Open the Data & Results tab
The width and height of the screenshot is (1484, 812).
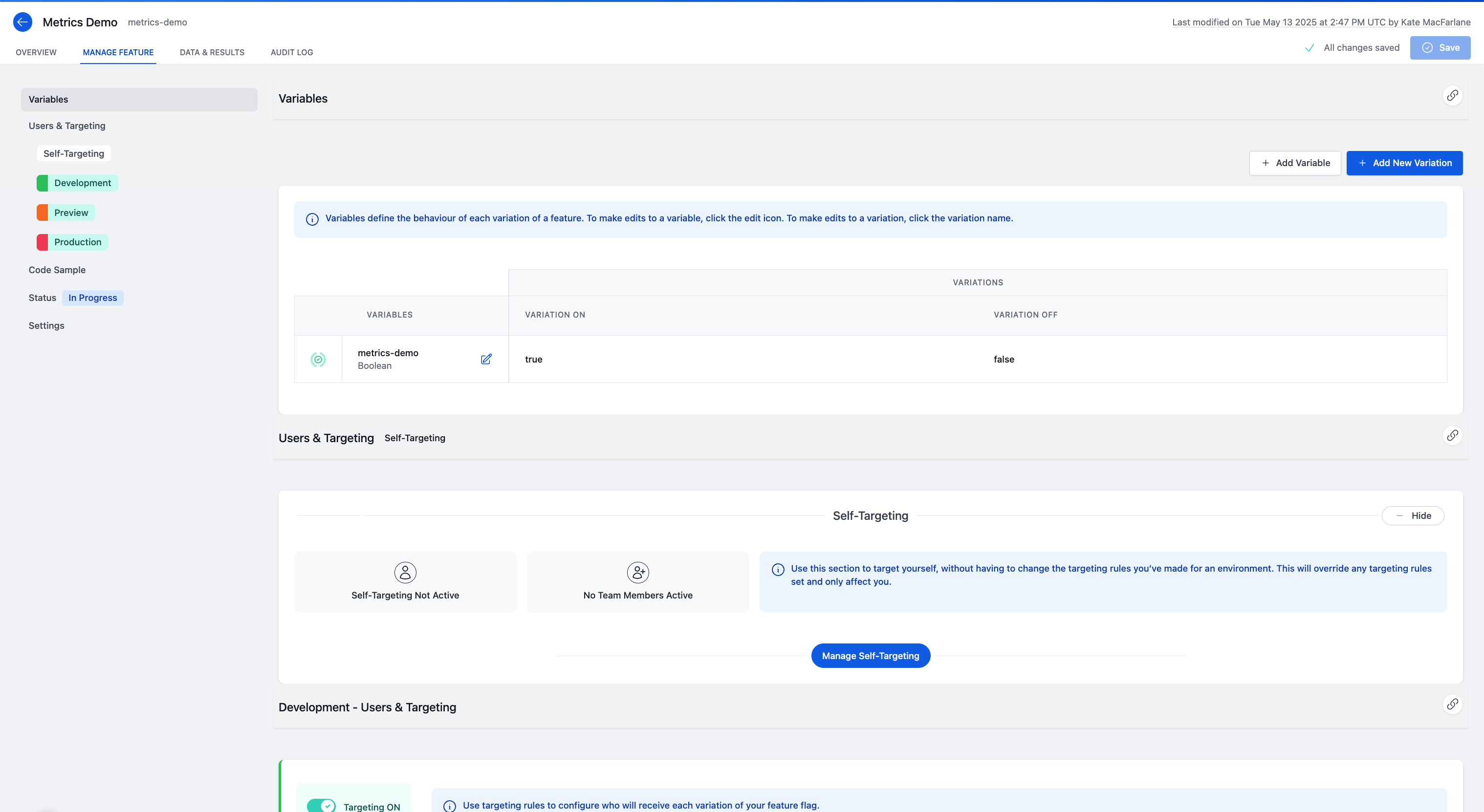(212, 52)
